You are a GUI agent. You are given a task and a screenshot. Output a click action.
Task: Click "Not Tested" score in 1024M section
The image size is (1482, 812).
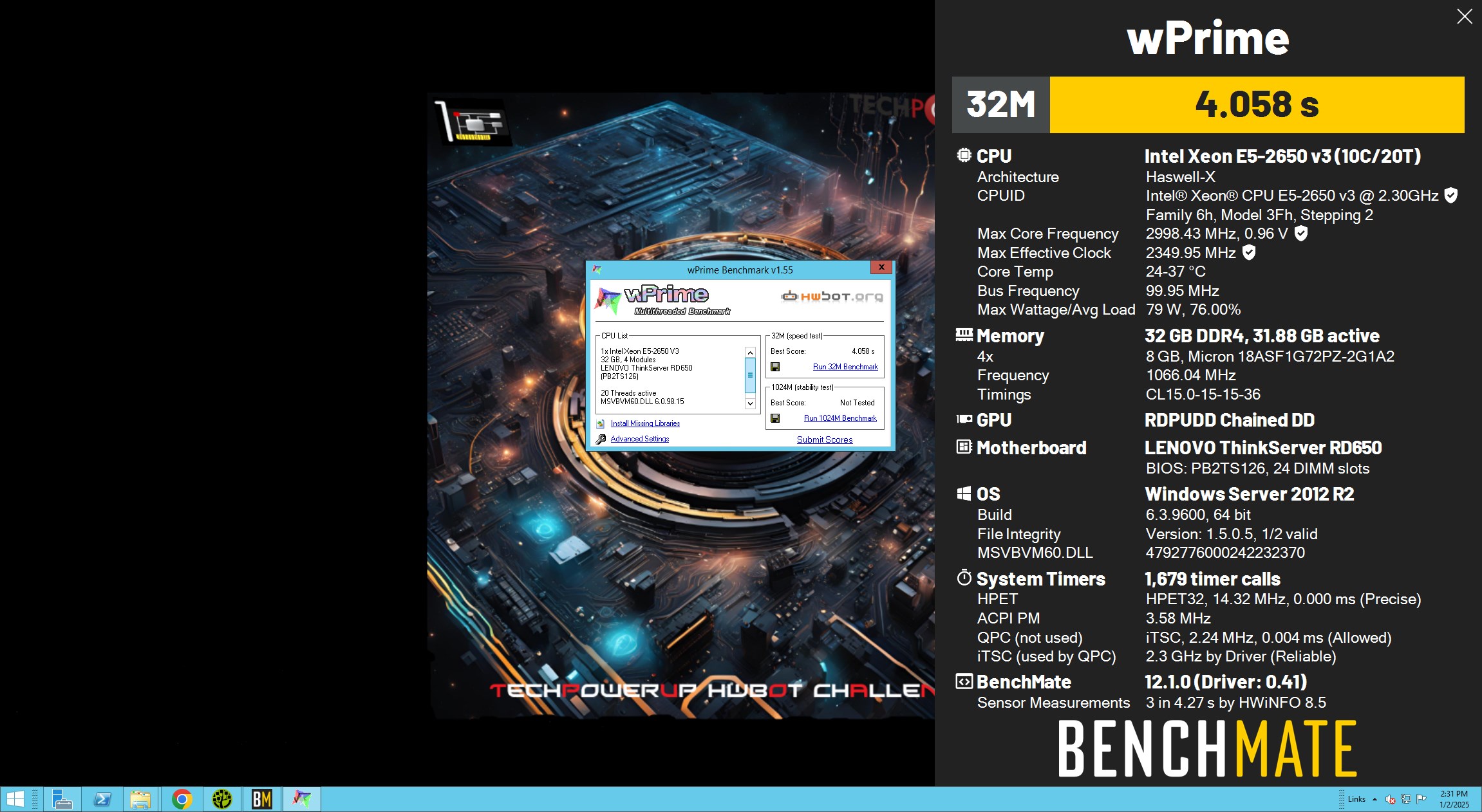(857, 403)
